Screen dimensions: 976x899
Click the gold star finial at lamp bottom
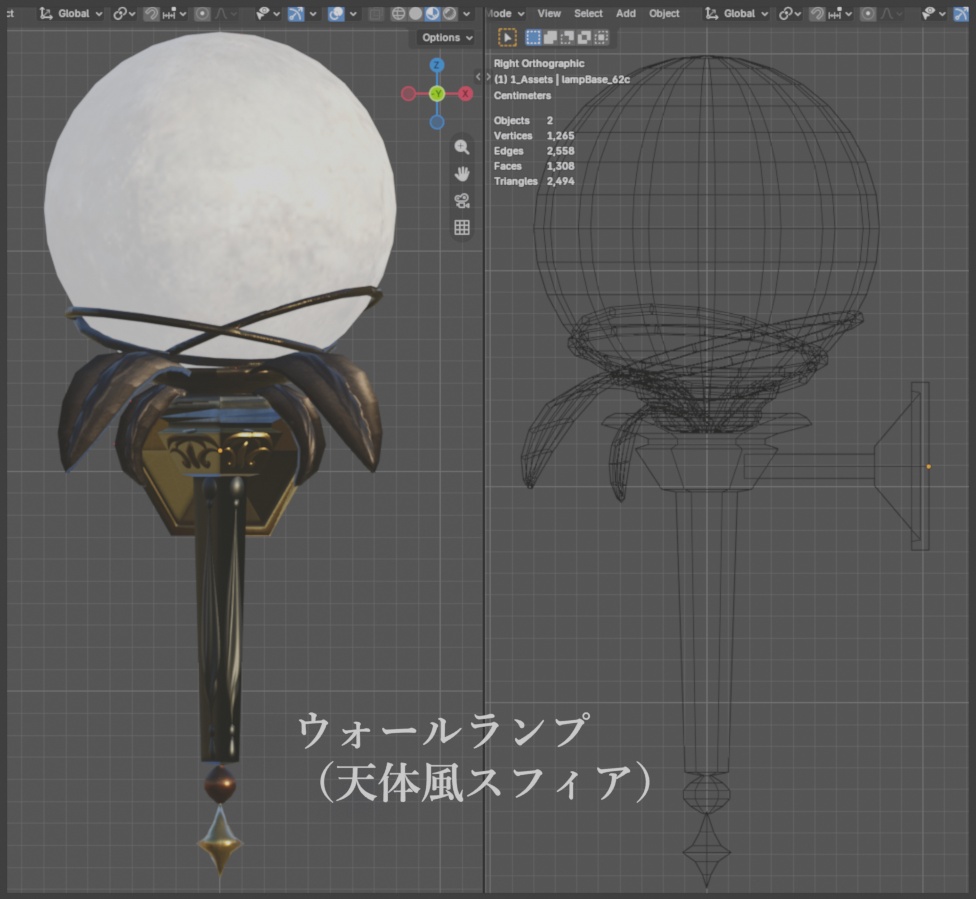(x=220, y=840)
